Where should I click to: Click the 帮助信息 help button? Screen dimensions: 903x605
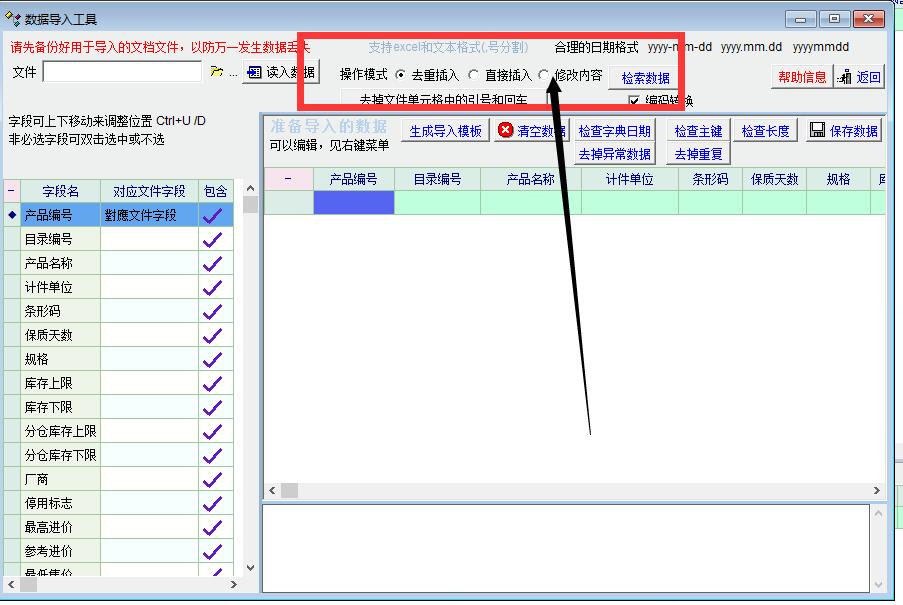coord(802,77)
